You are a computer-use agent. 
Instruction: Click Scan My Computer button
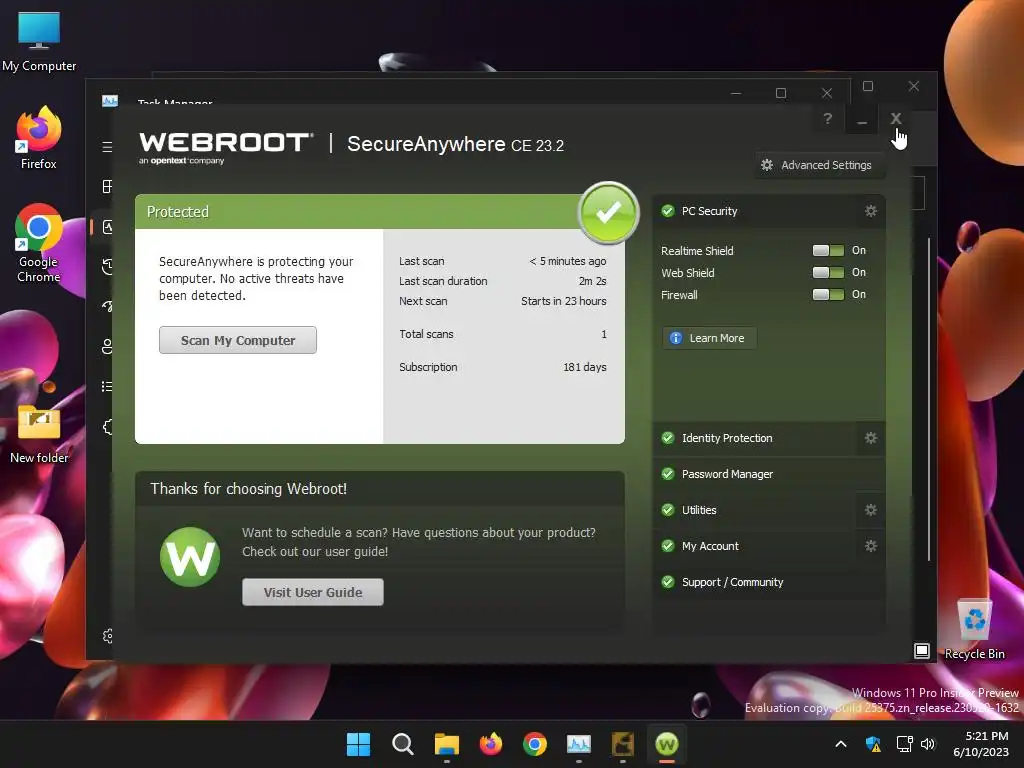(x=238, y=340)
